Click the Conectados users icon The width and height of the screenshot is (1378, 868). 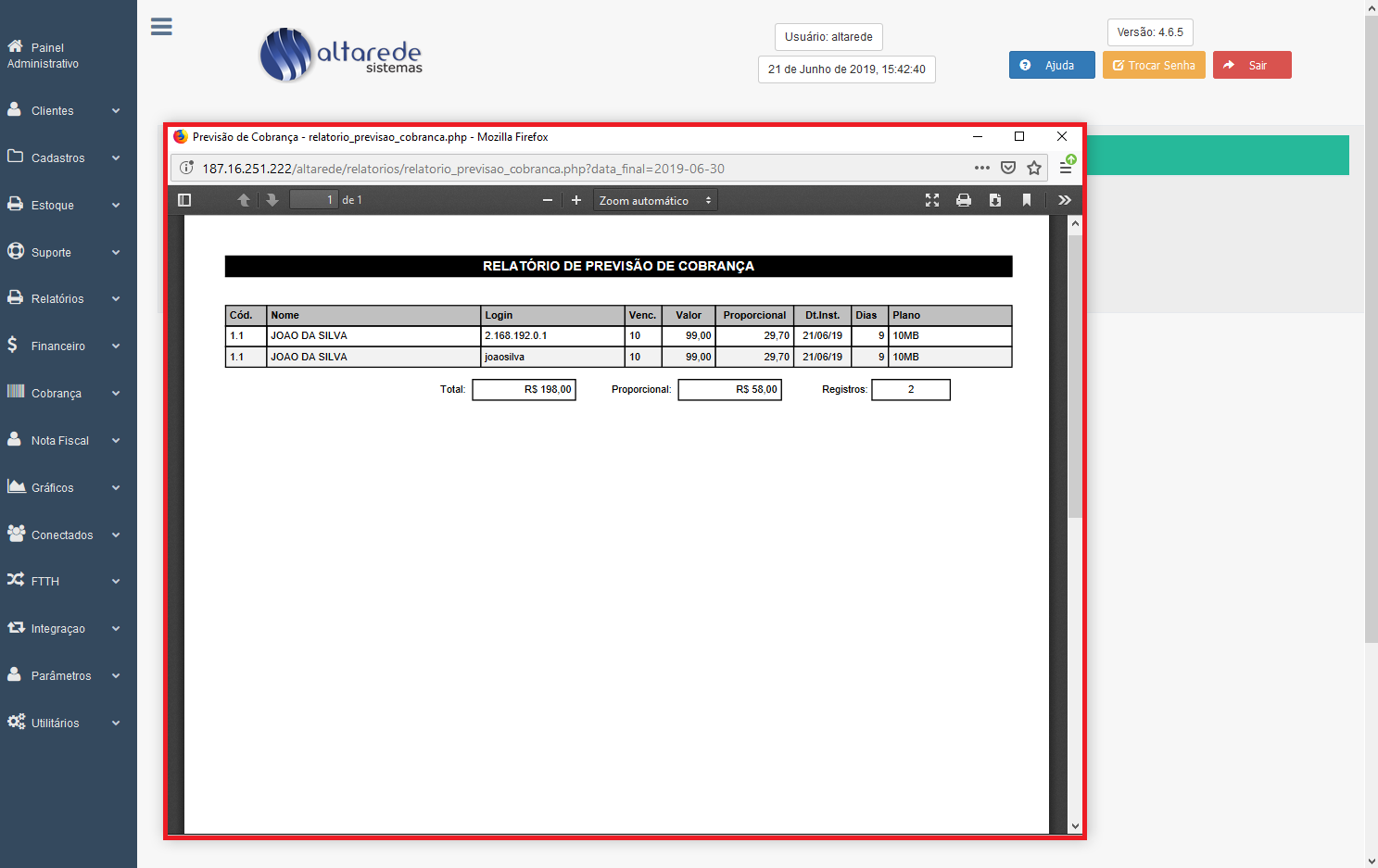pyautogui.click(x=16, y=534)
